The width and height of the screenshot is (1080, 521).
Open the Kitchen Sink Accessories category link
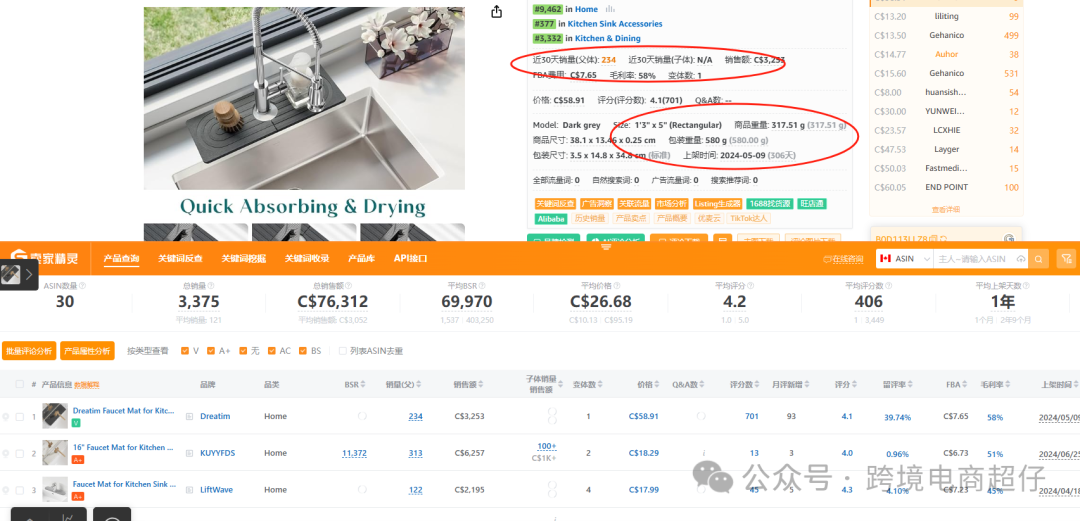pos(614,23)
